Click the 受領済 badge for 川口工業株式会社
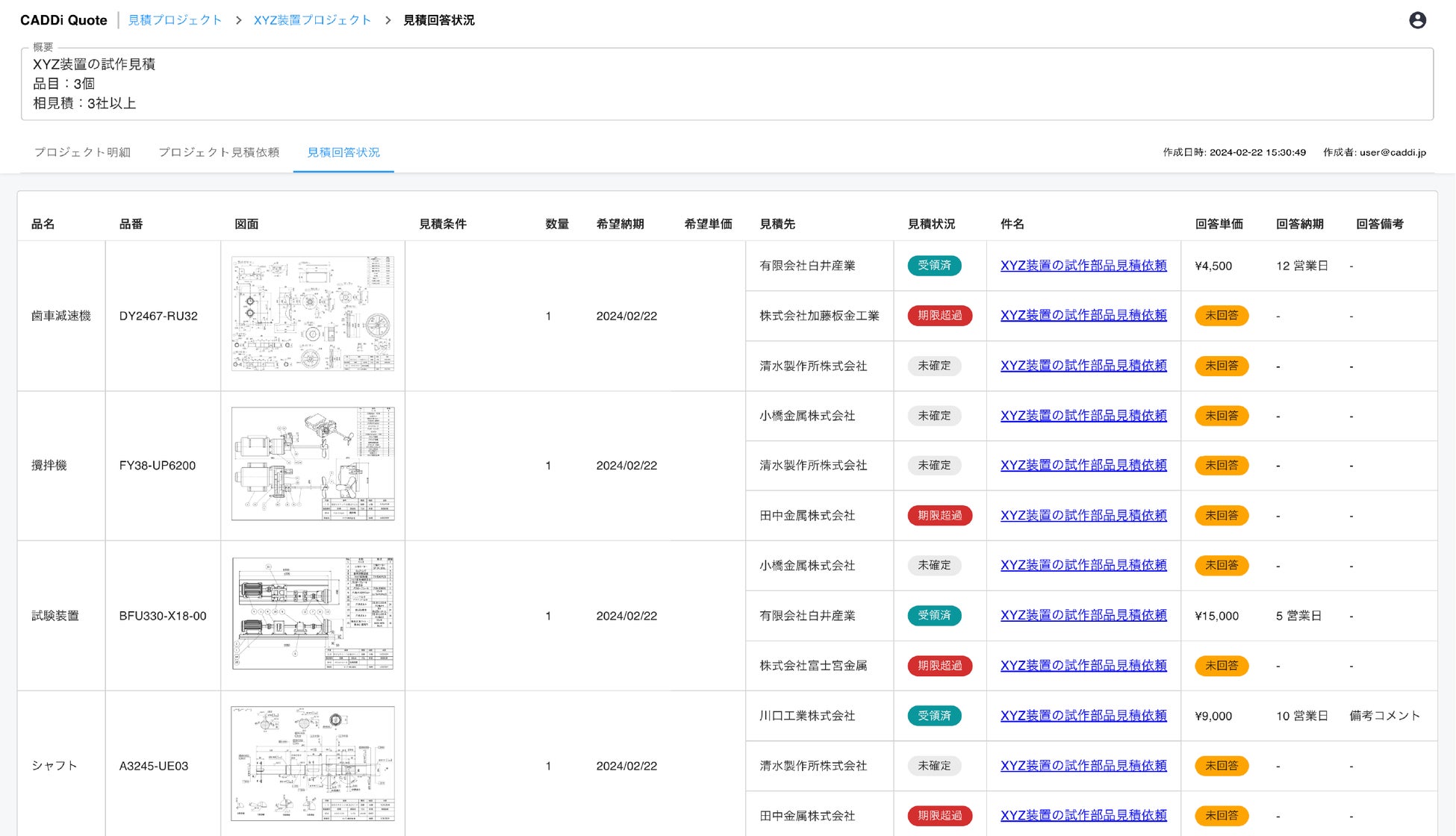Image resolution: width=1456 pixels, height=836 pixels. click(x=933, y=716)
